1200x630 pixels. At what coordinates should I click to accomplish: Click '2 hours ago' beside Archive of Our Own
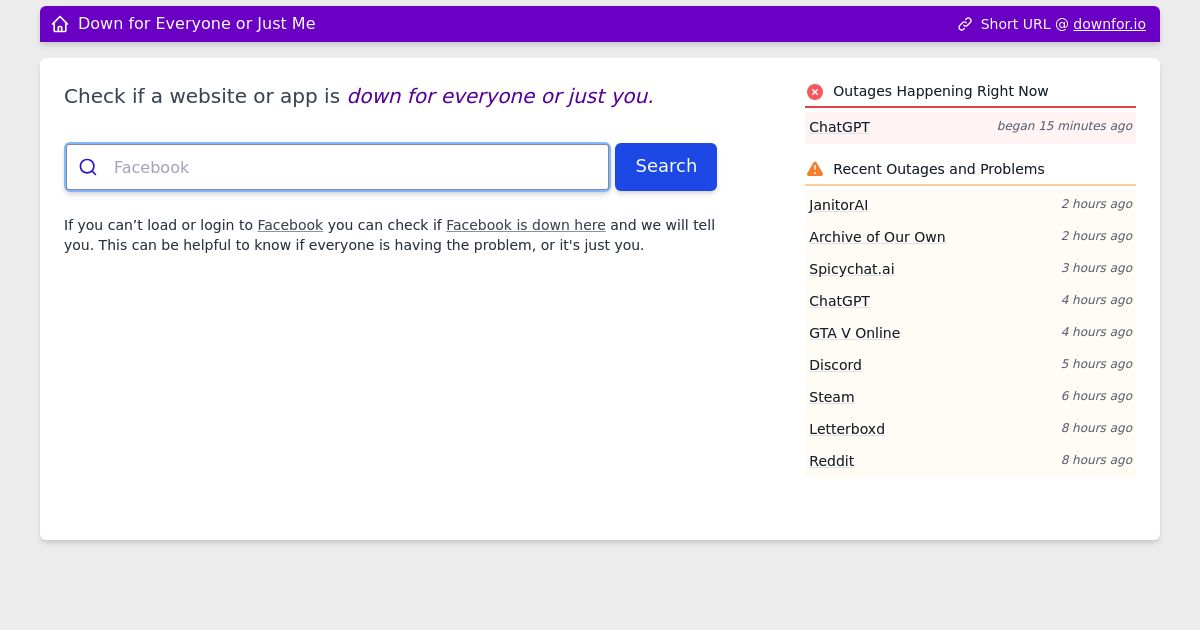[x=1097, y=236]
